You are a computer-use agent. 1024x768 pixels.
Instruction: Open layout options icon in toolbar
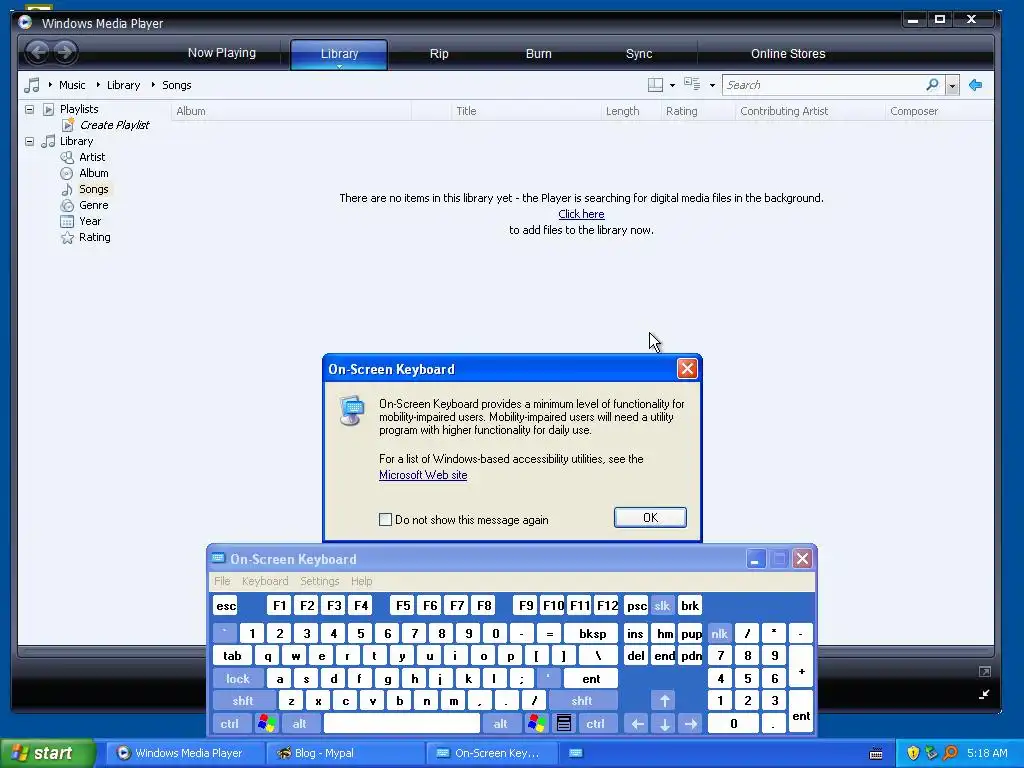tap(655, 85)
